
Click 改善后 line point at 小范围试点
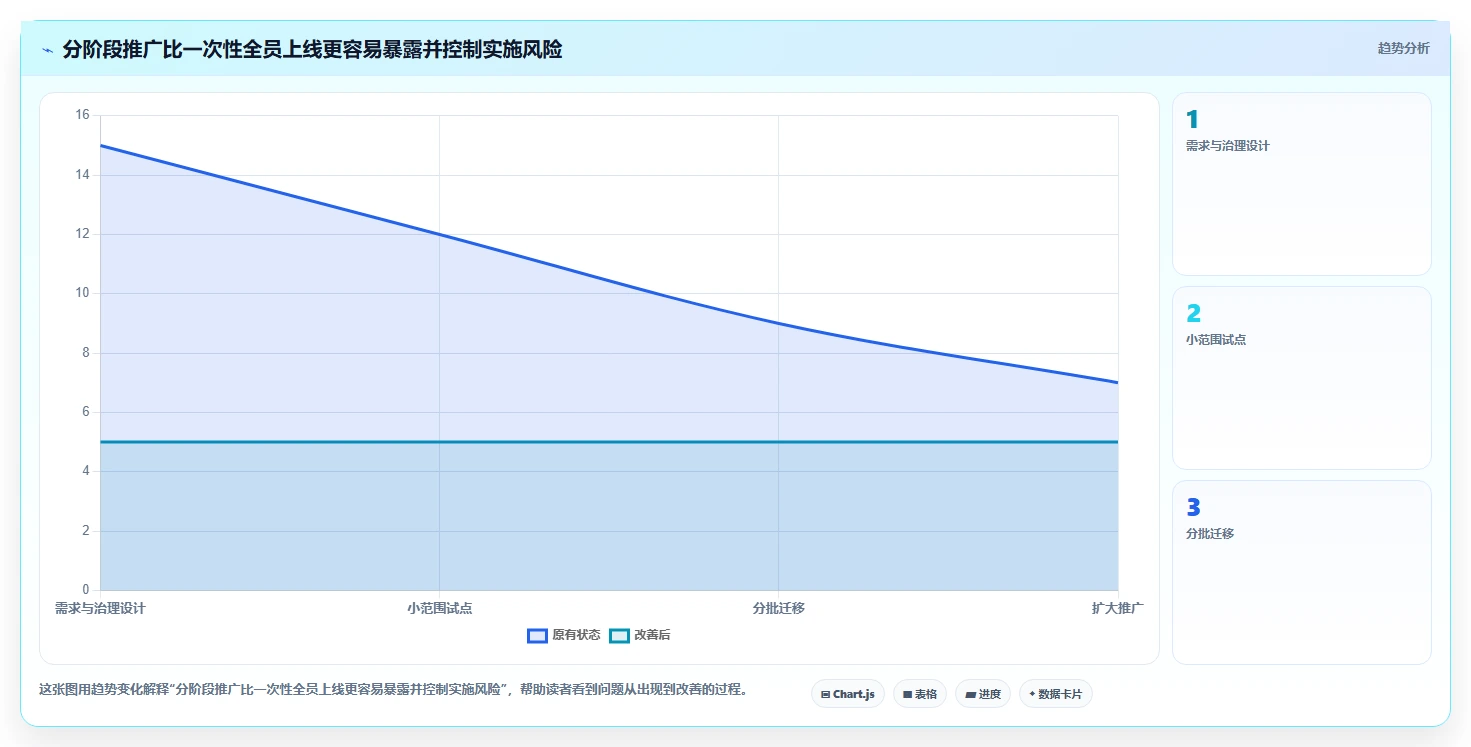pos(439,442)
